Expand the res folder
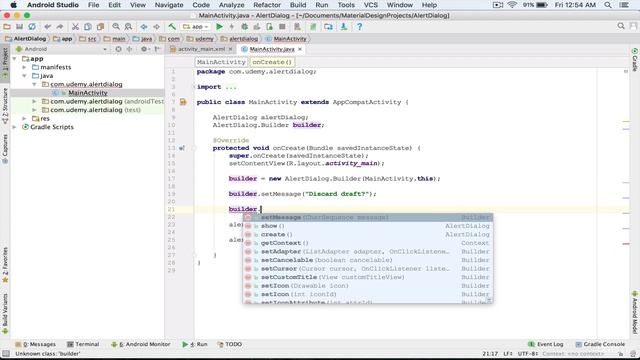This screenshot has height=360, width=640. (x=24, y=118)
